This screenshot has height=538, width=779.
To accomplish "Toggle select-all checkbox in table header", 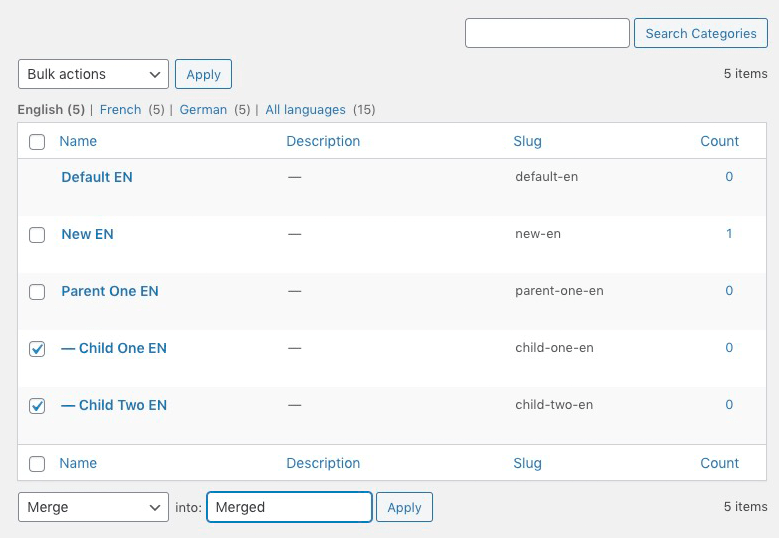I will pyautogui.click(x=37, y=142).
